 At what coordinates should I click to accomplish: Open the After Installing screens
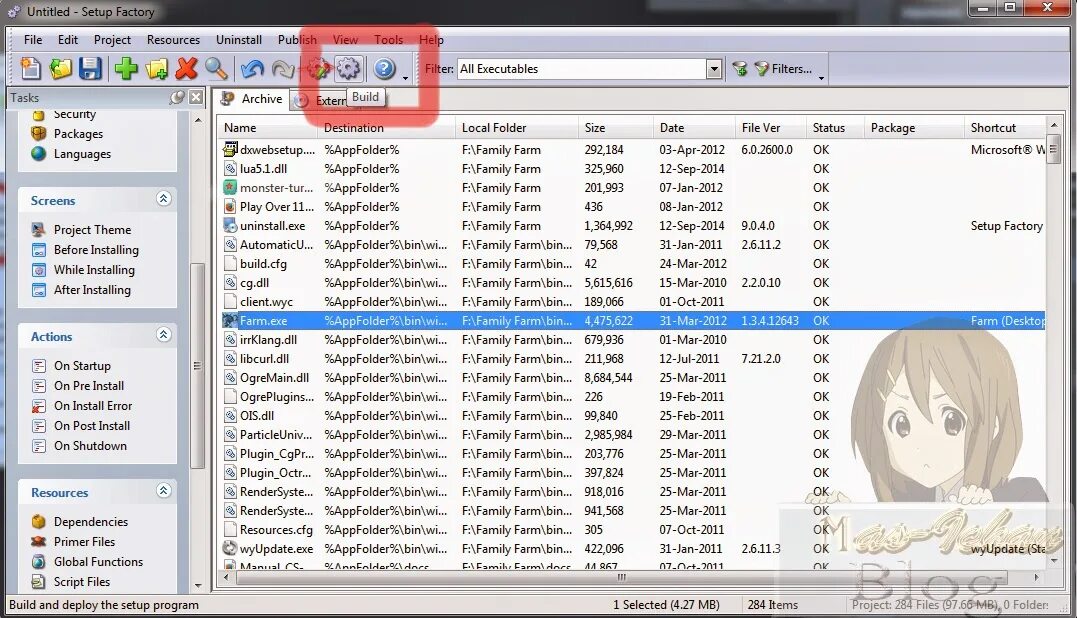92,289
